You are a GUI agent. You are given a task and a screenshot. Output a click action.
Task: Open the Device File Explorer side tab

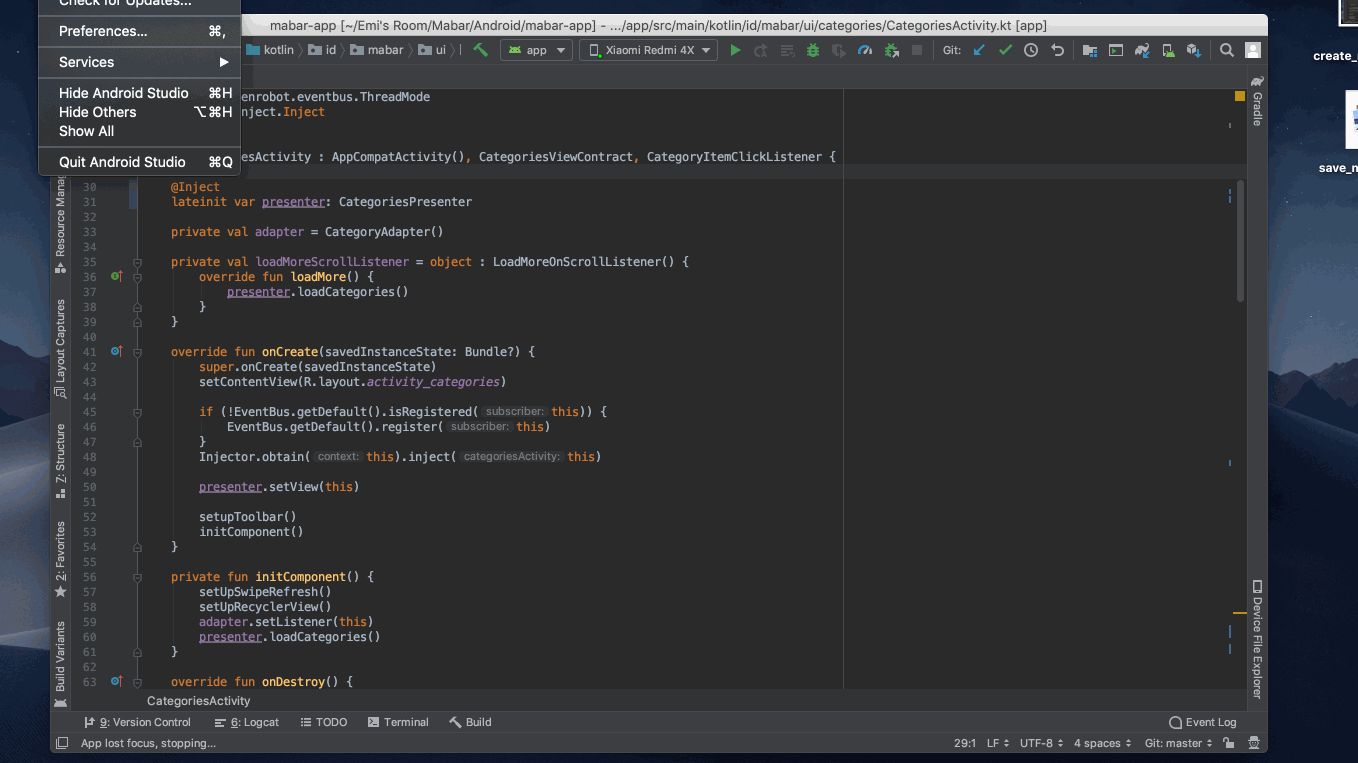click(x=1257, y=638)
